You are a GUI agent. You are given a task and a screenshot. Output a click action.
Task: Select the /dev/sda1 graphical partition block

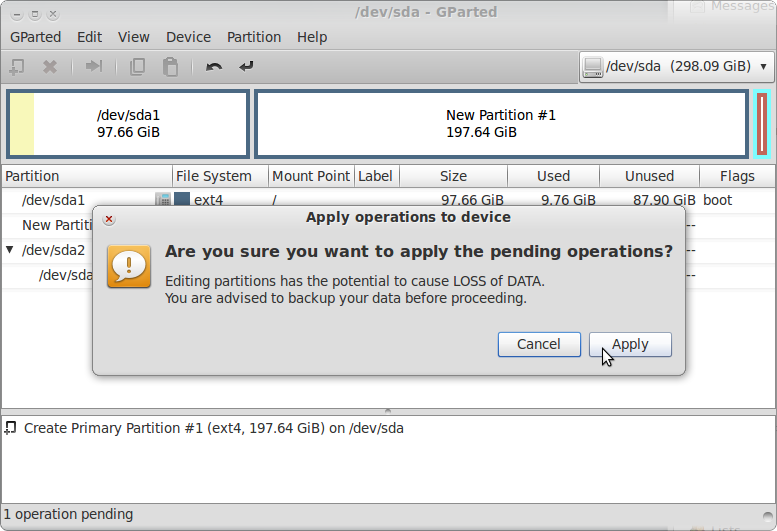[x=128, y=124]
